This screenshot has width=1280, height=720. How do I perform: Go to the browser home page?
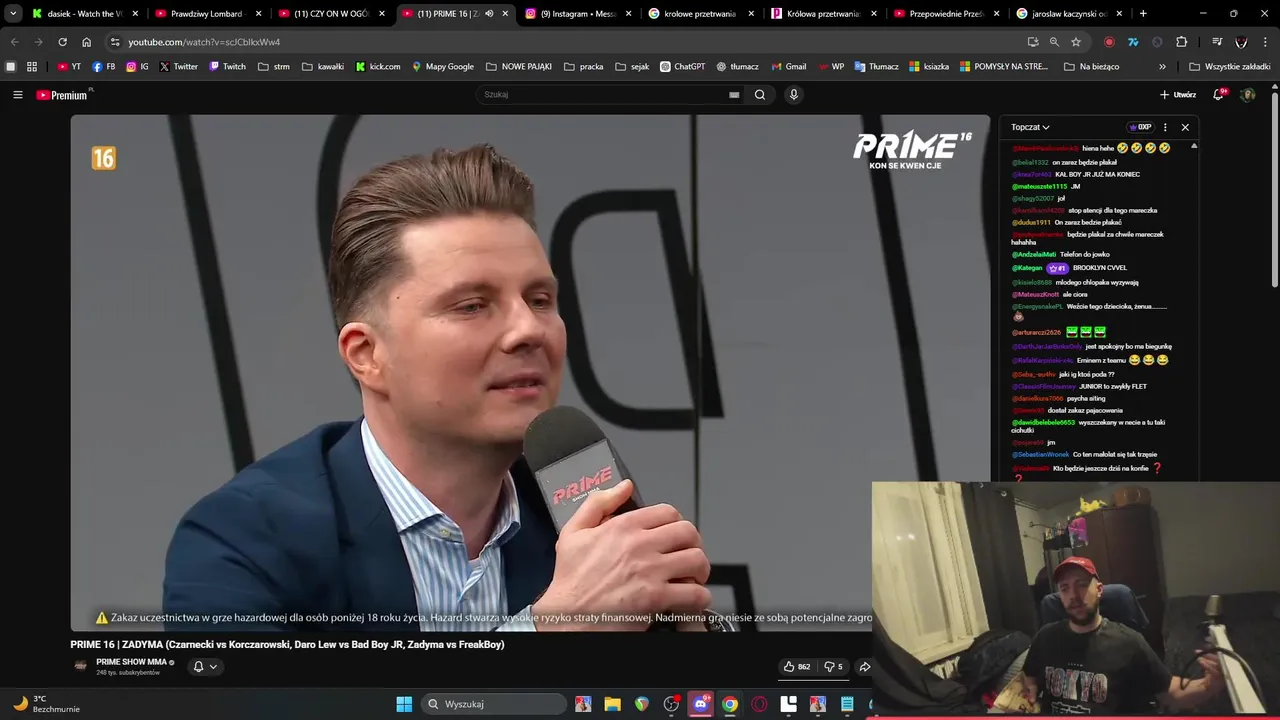click(x=86, y=42)
